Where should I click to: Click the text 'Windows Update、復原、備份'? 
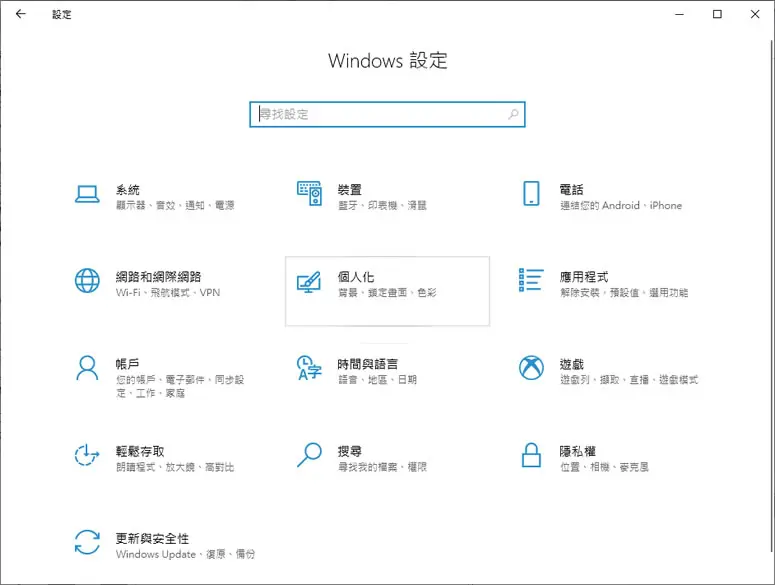185,554
